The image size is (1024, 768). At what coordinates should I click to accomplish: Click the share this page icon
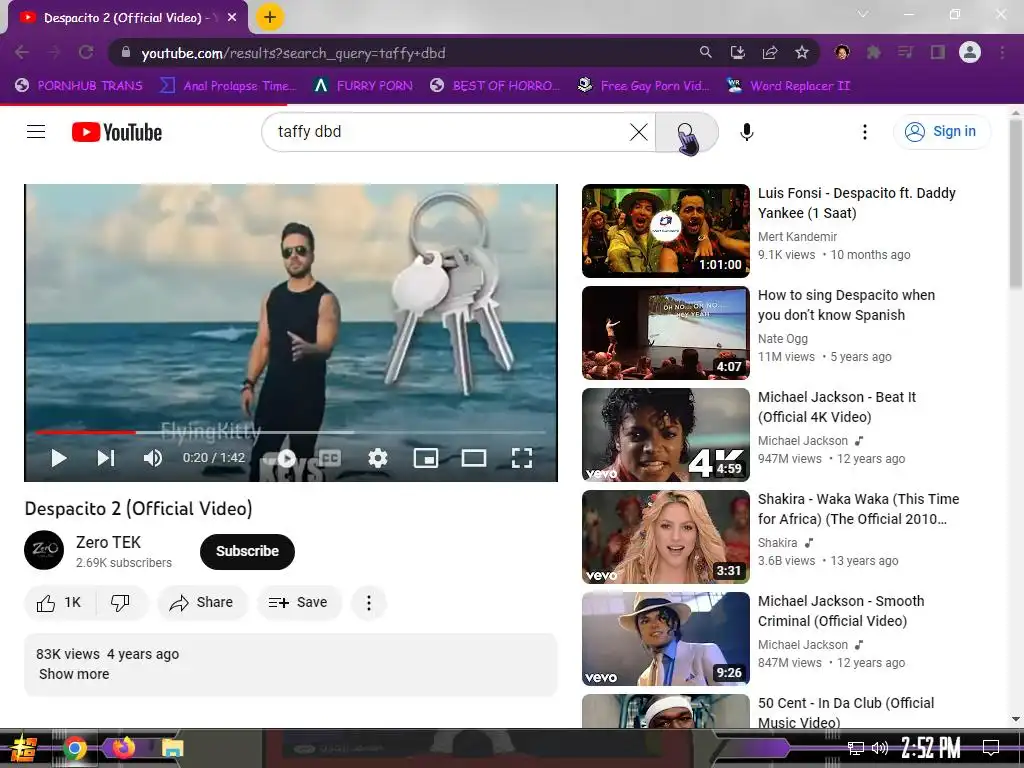769,52
